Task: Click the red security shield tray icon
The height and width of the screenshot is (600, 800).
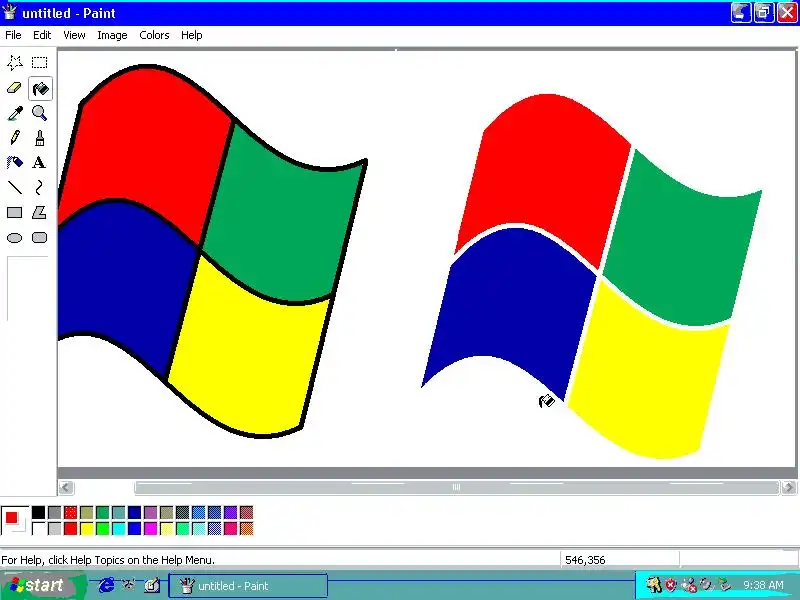Action: [671, 585]
